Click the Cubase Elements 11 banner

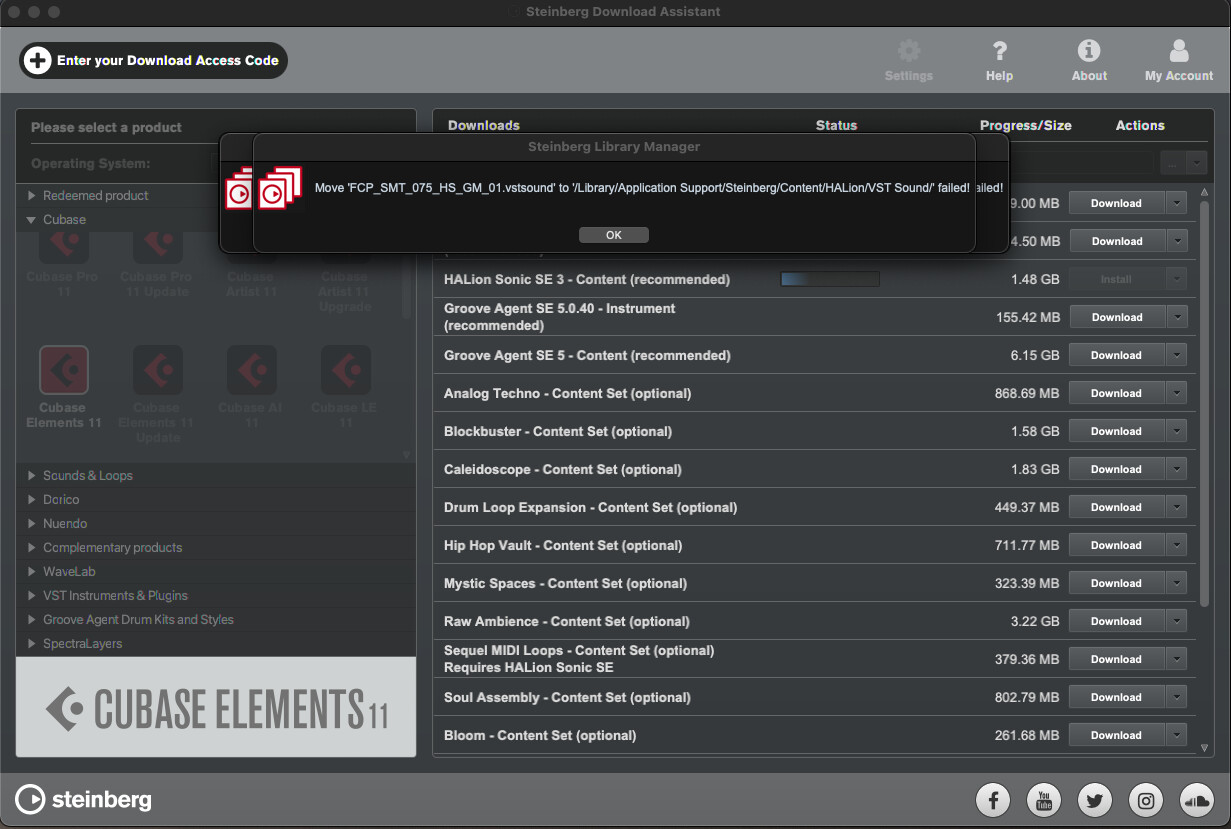tap(216, 707)
